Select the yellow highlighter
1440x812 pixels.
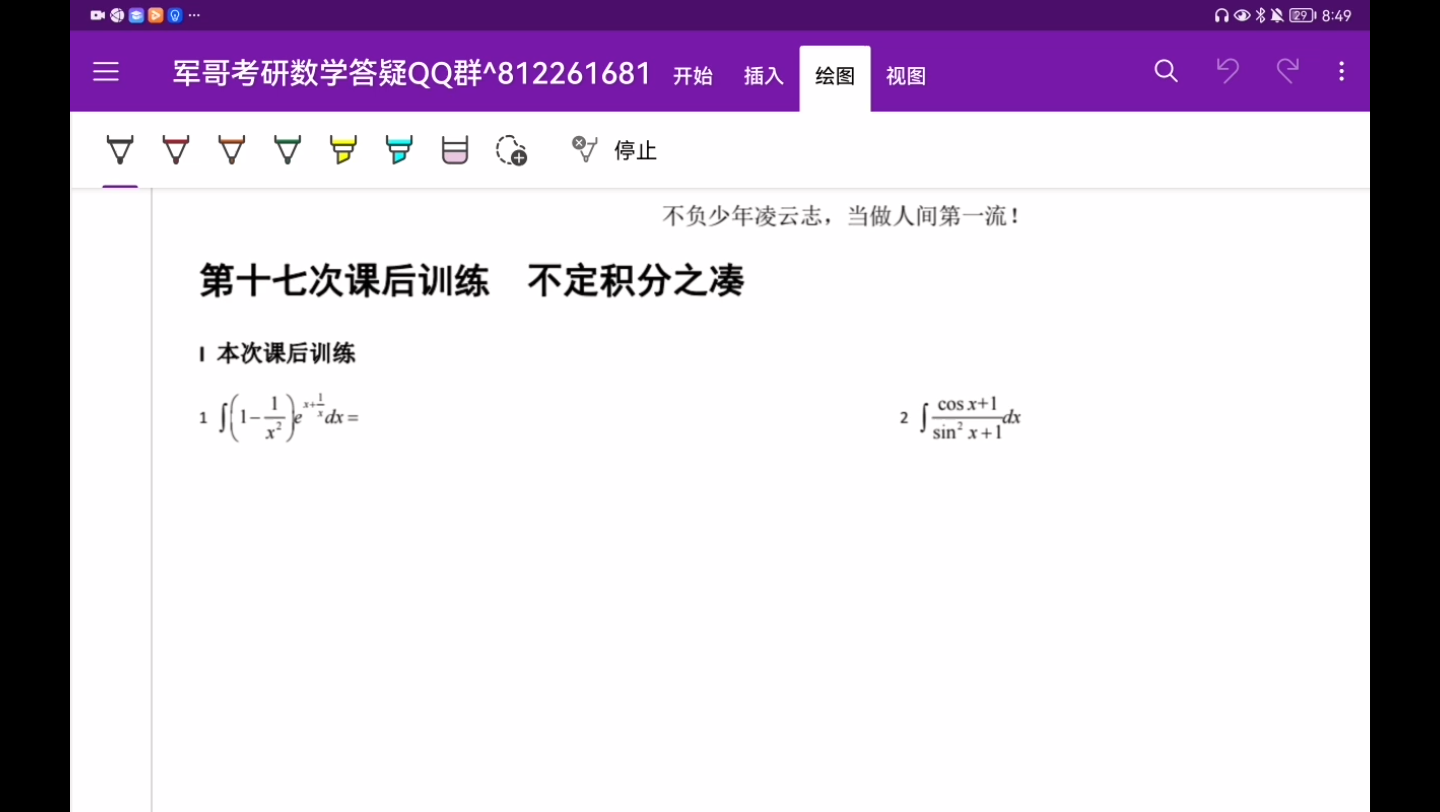point(343,150)
